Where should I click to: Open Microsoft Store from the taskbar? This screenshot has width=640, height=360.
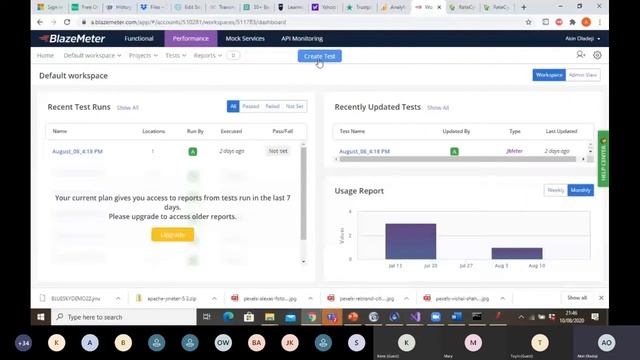pos(249,317)
